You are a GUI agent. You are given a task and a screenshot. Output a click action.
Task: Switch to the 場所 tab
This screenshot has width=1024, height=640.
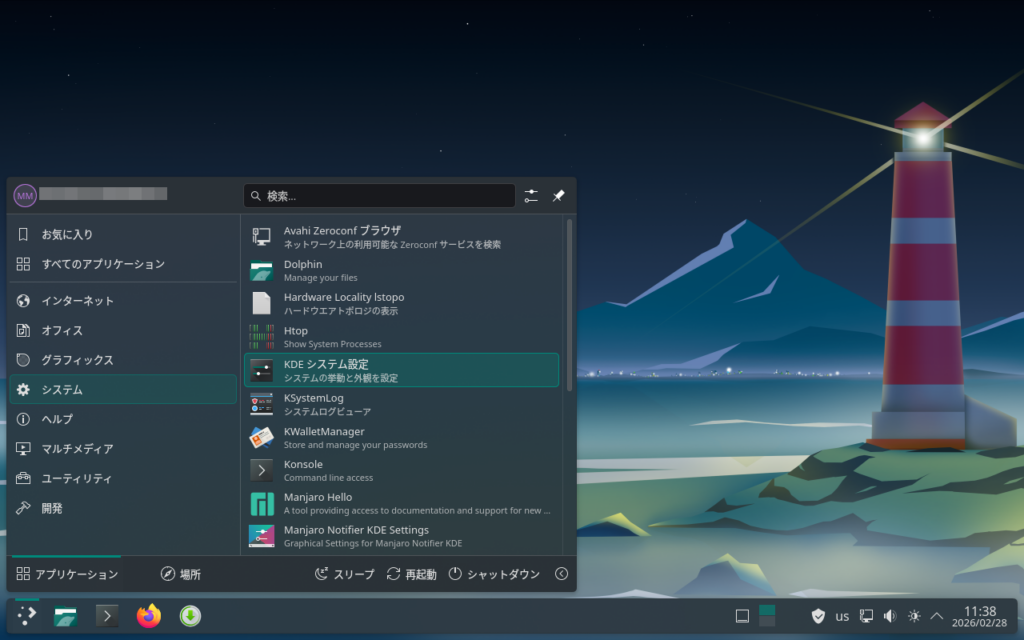[181, 574]
